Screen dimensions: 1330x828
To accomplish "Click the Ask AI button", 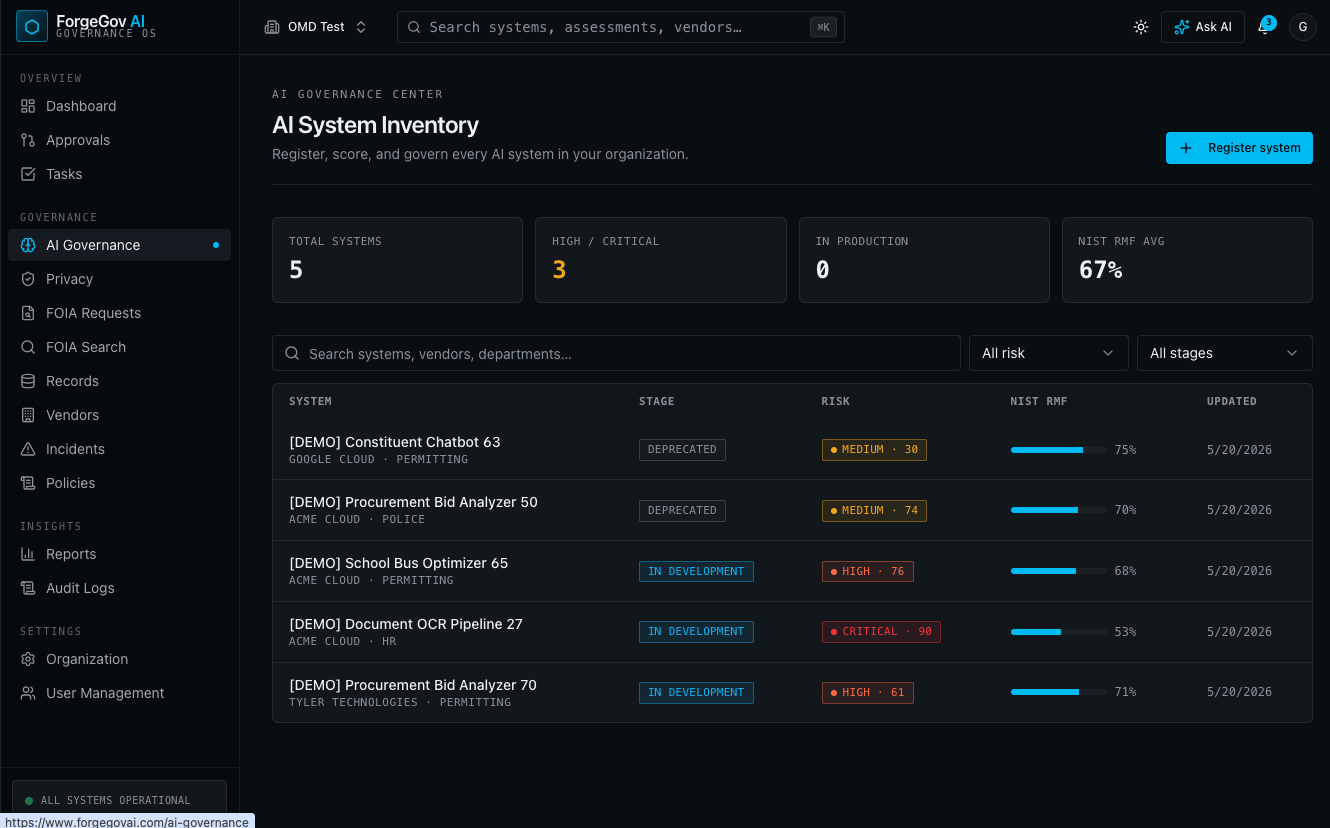I will pyautogui.click(x=1202, y=27).
